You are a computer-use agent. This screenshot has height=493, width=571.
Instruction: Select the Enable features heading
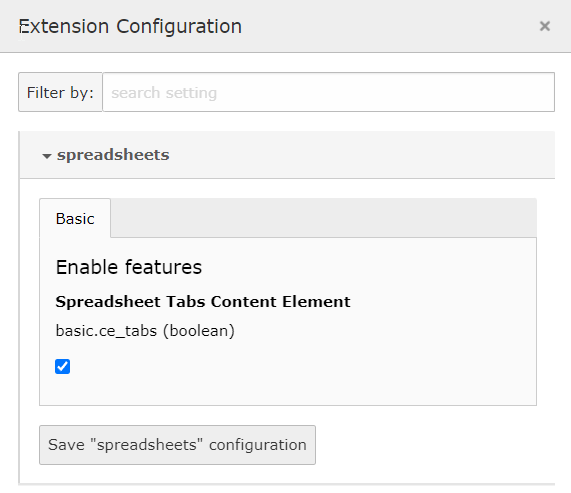(129, 267)
